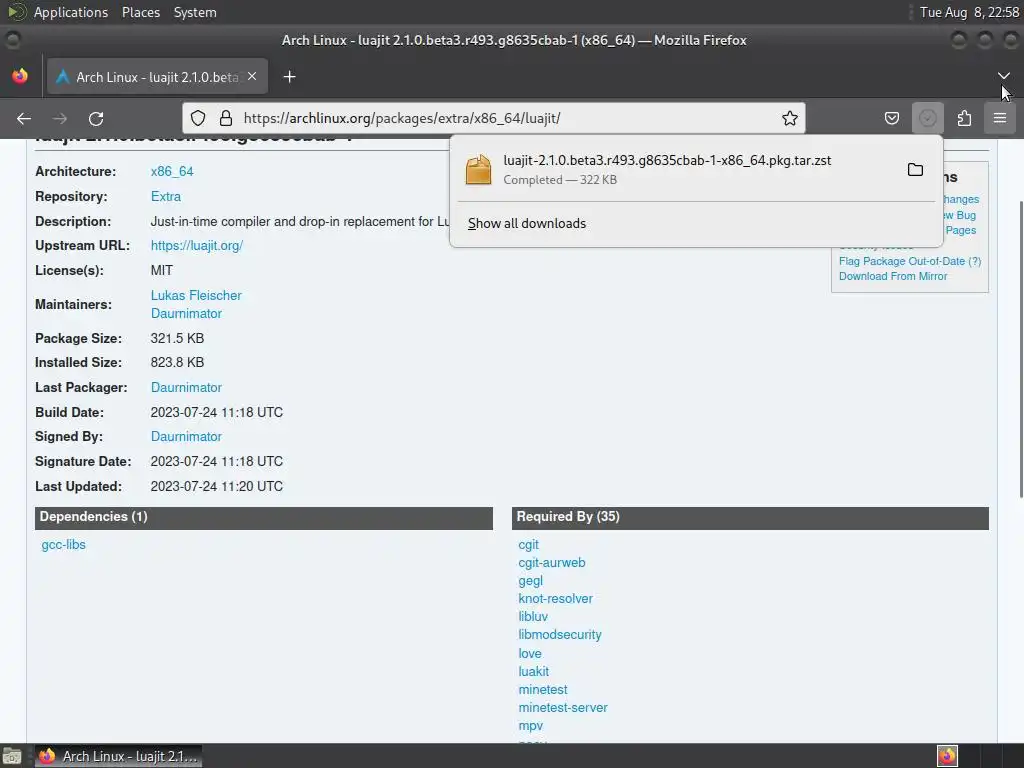Open the tracking protection shield icon
1024x768 pixels.
click(x=198, y=118)
